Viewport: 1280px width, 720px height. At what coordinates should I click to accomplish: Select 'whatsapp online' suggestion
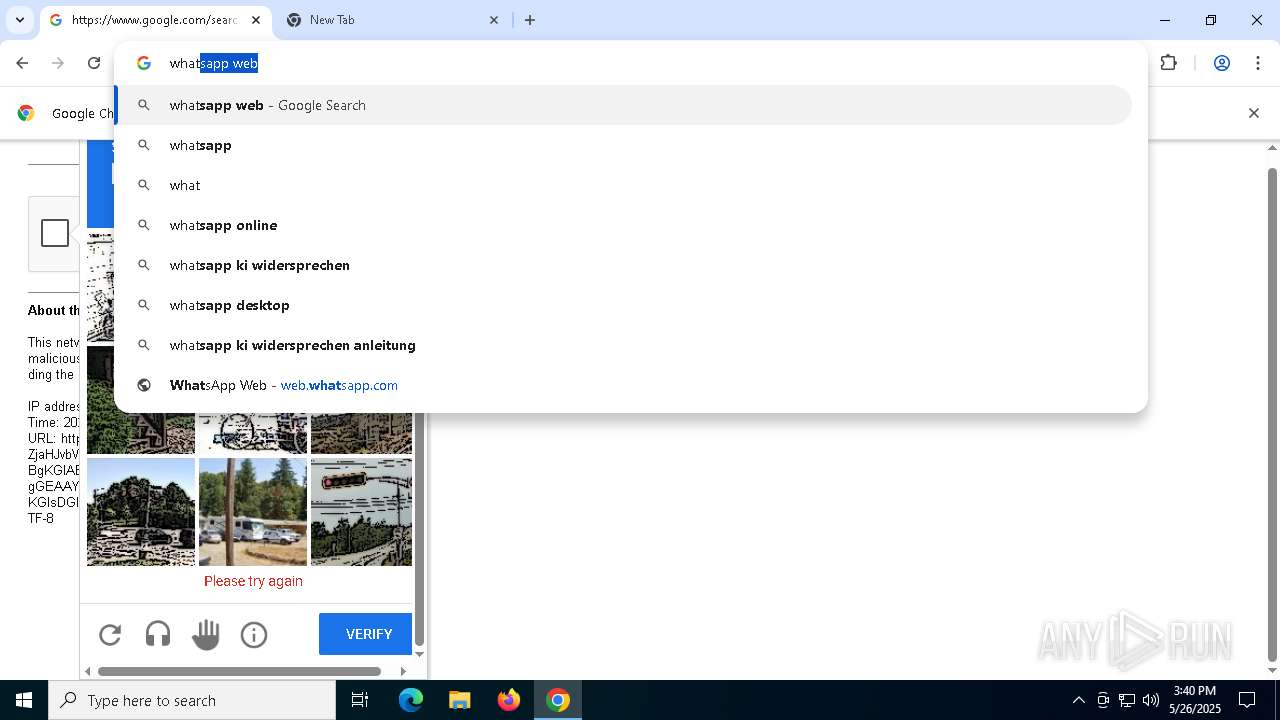(x=624, y=225)
